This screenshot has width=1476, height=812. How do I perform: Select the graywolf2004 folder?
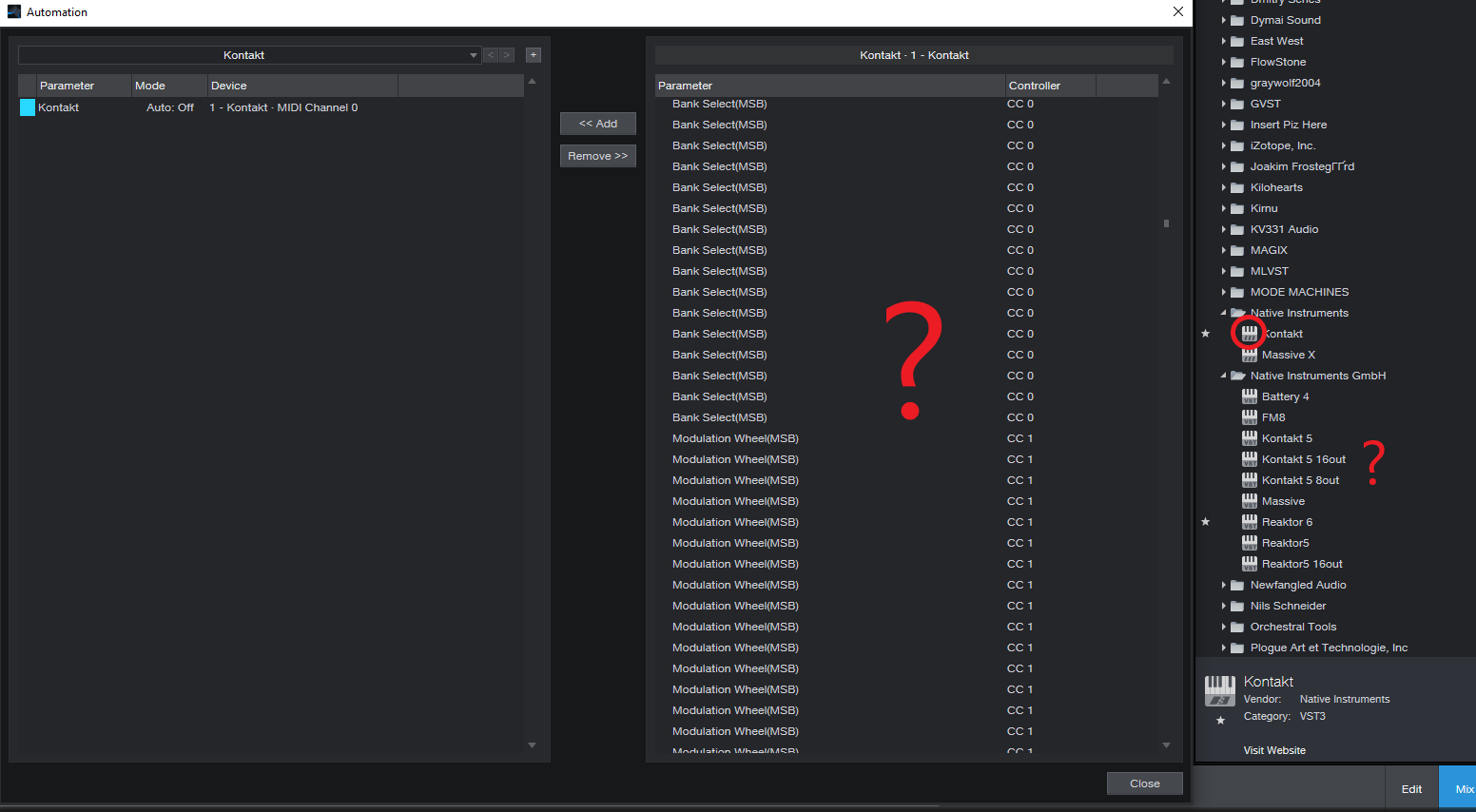pos(1285,83)
